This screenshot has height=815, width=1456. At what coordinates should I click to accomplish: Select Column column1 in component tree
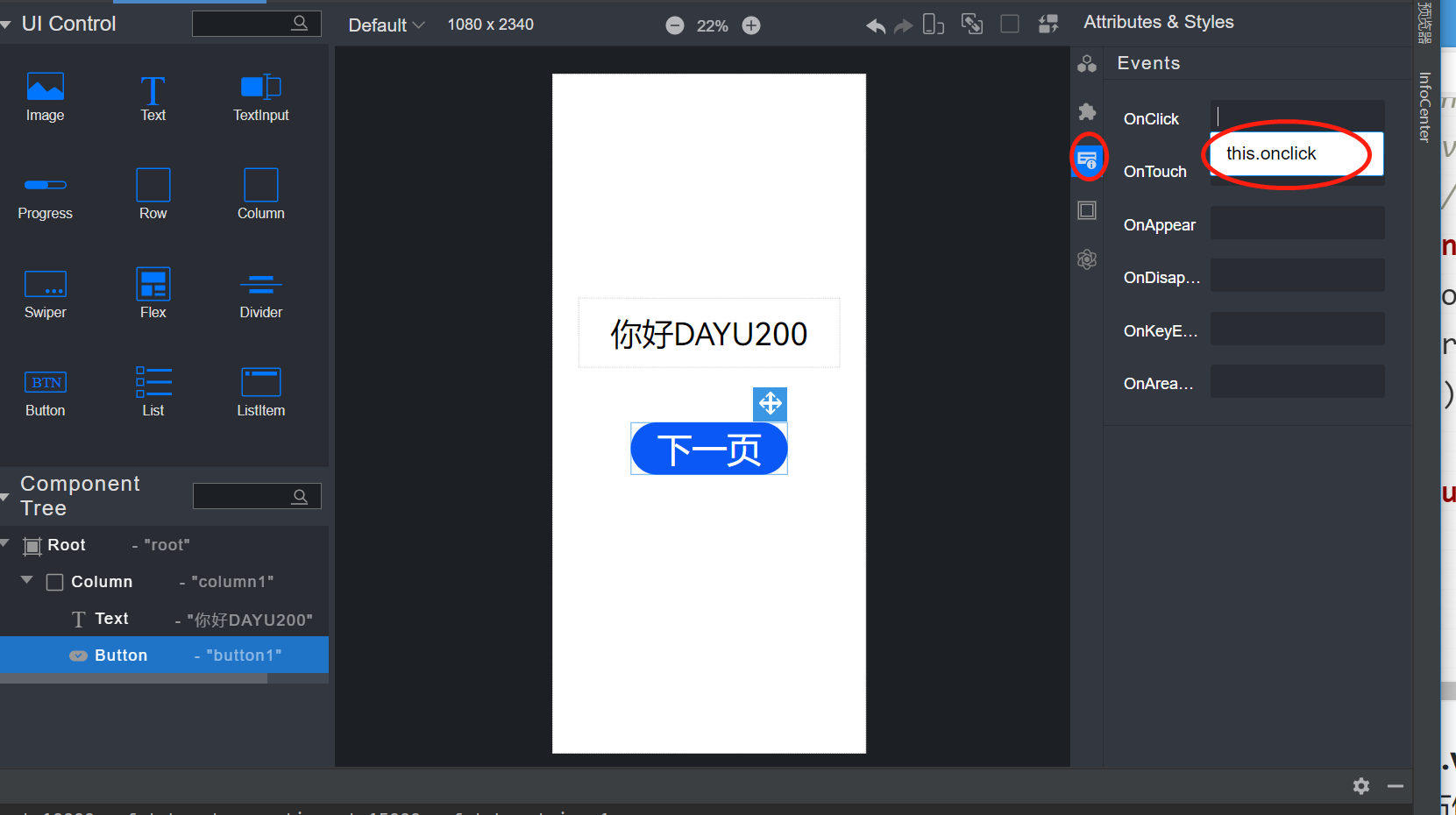tap(164, 582)
